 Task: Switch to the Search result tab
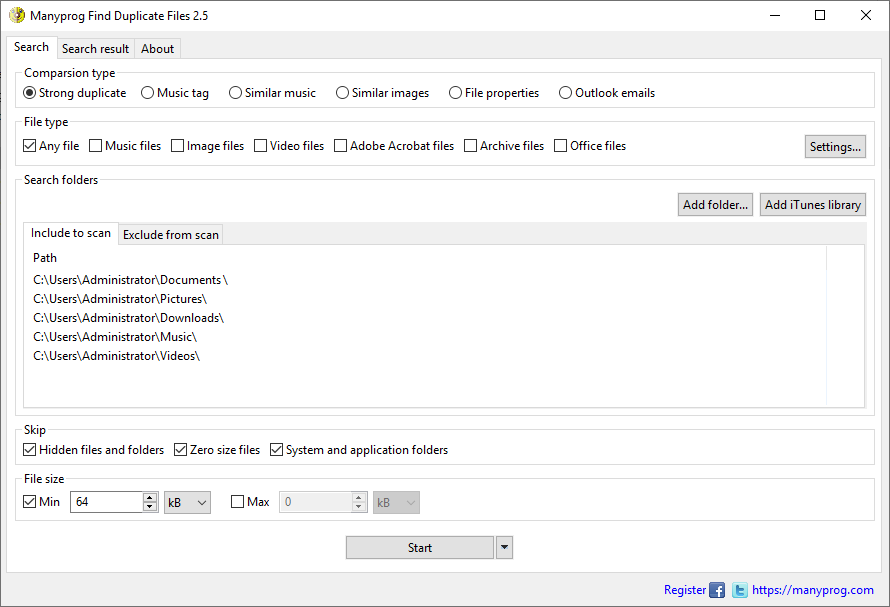95,49
